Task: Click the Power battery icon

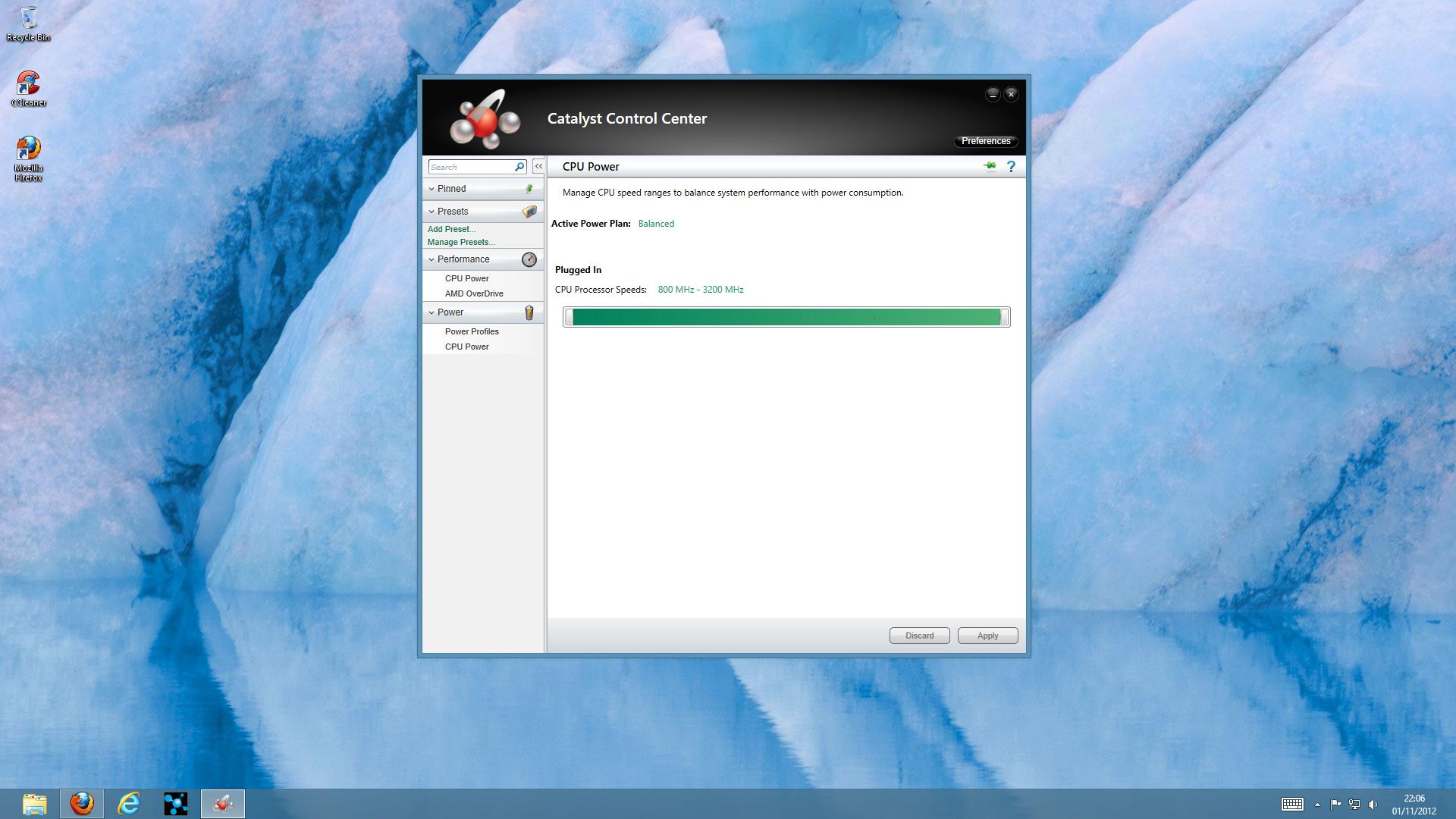Action: [x=529, y=312]
